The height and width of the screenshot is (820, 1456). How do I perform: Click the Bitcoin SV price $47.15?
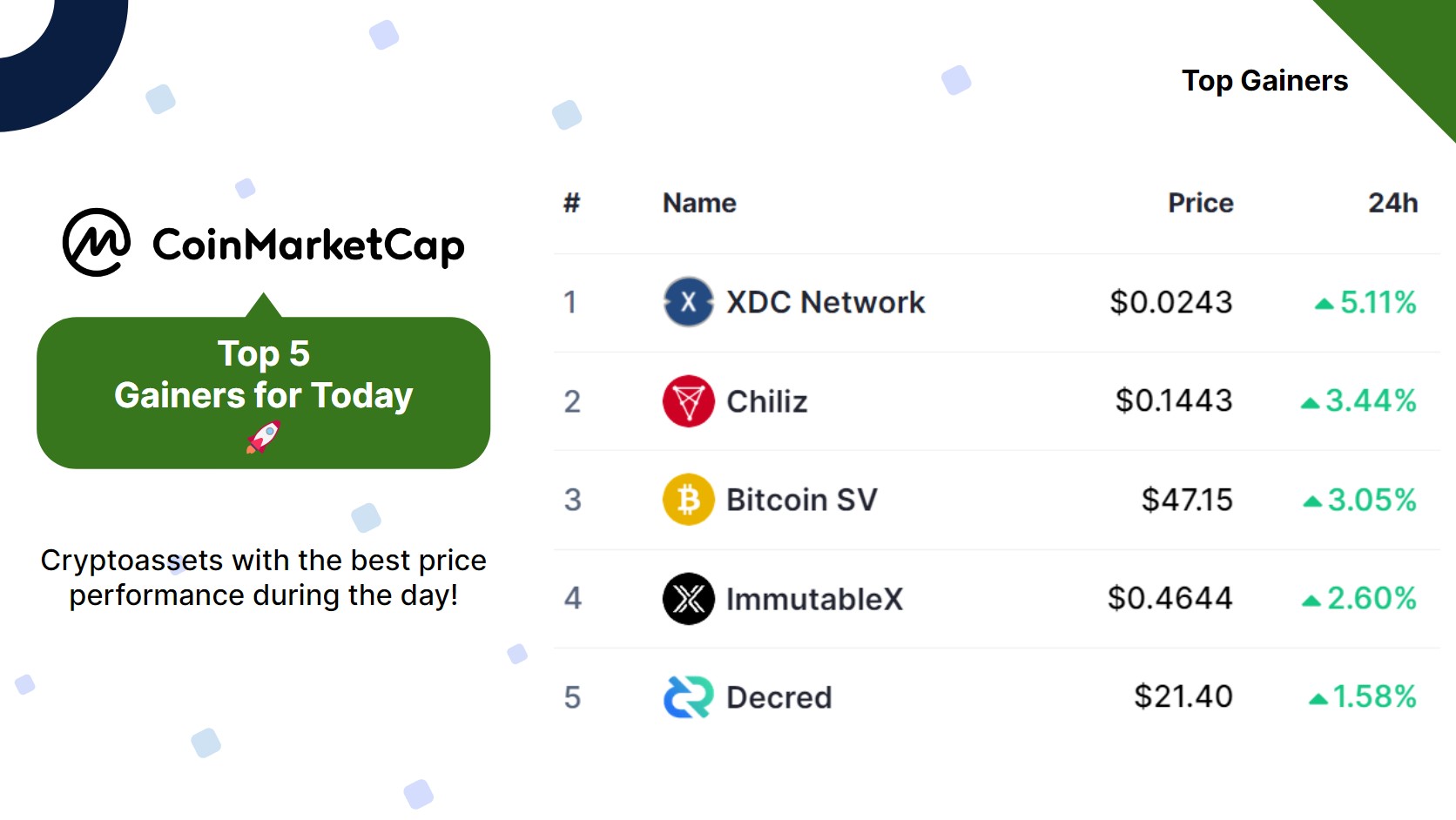click(x=1187, y=500)
